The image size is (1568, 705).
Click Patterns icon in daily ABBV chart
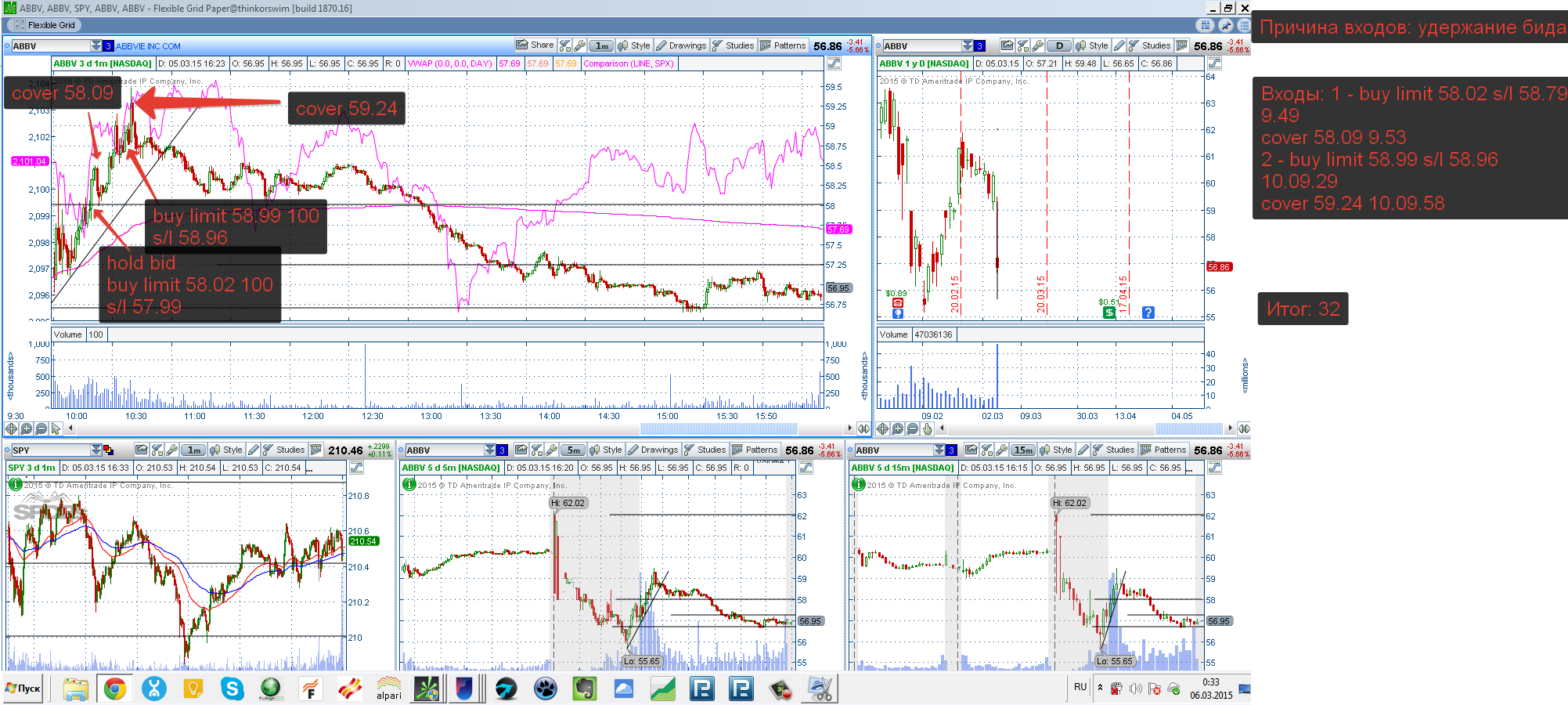(x=1182, y=45)
